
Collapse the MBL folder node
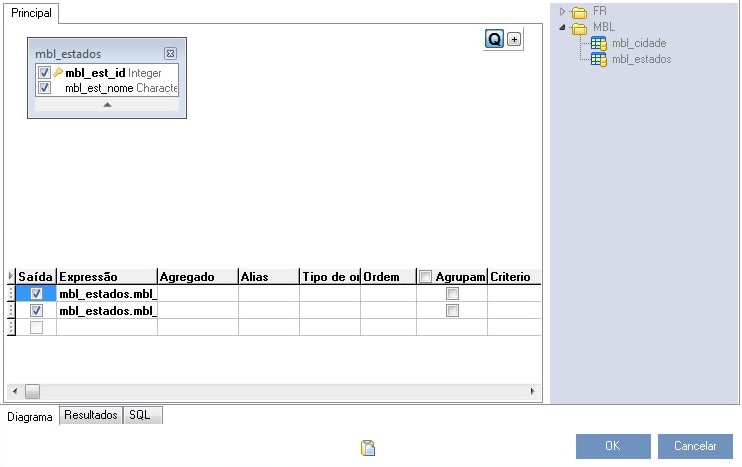(x=563, y=27)
